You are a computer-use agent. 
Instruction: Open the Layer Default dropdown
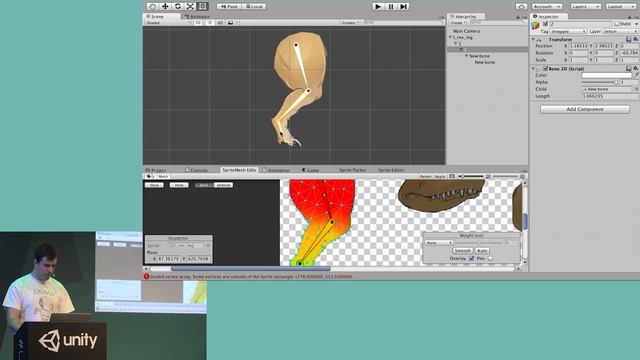pyautogui.click(x=620, y=31)
